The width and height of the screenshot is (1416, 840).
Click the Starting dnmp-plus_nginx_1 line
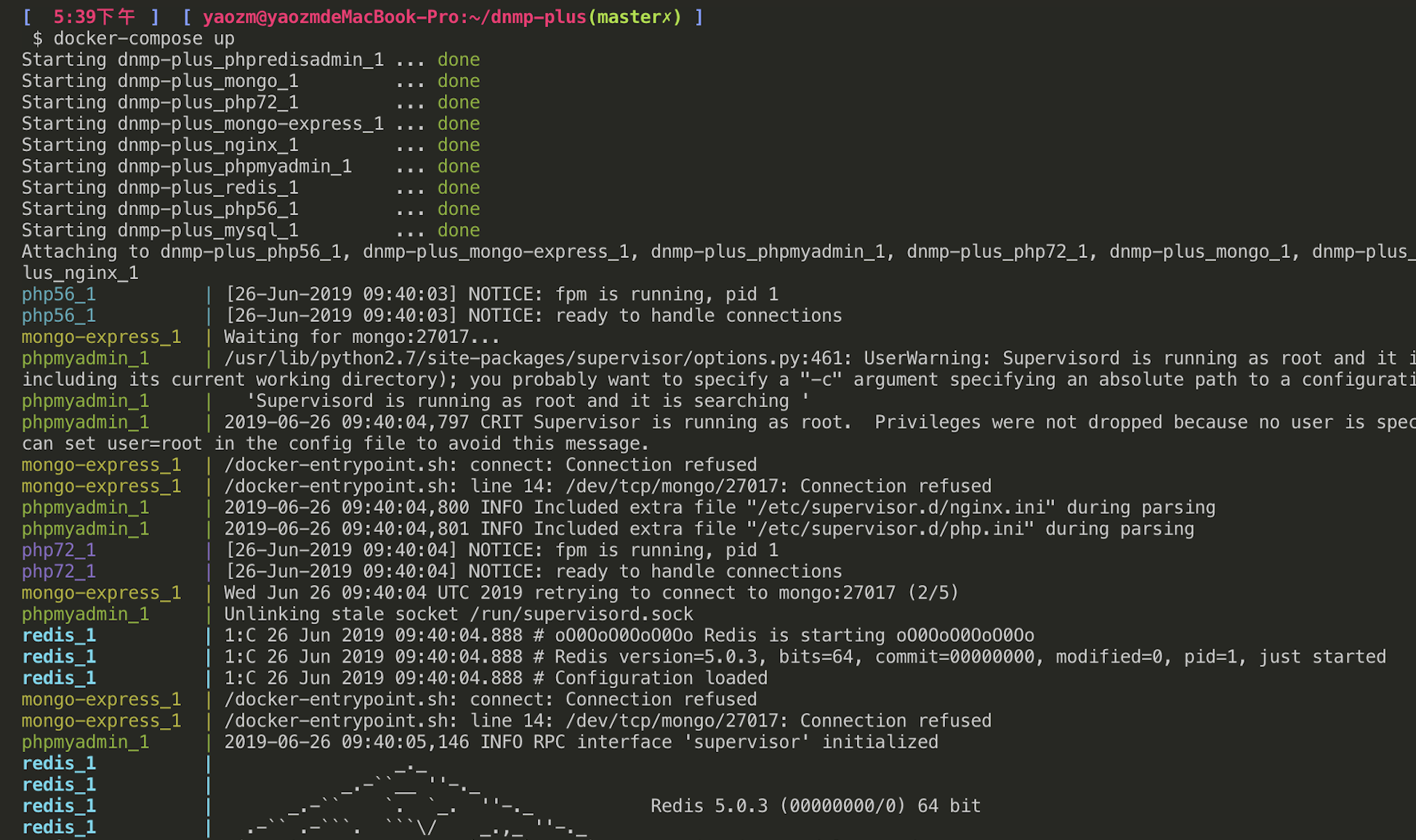pos(251,145)
